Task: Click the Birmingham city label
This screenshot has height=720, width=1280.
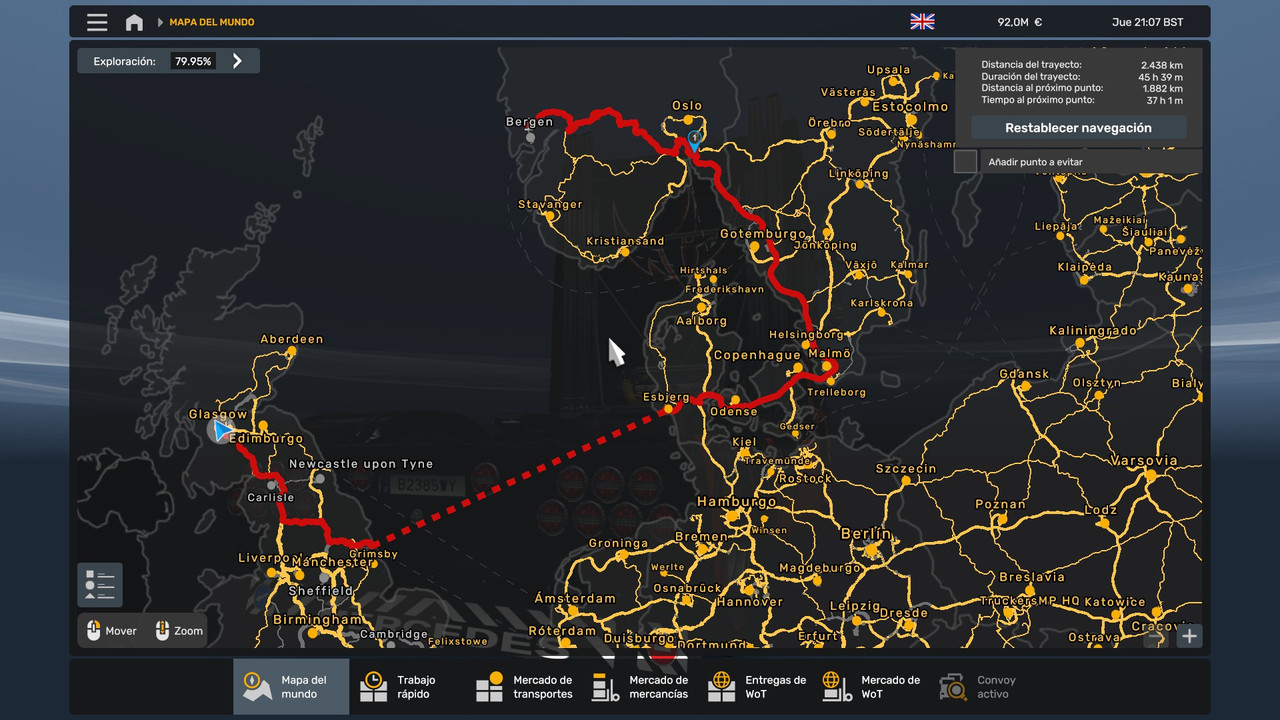Action: (317, 619)
